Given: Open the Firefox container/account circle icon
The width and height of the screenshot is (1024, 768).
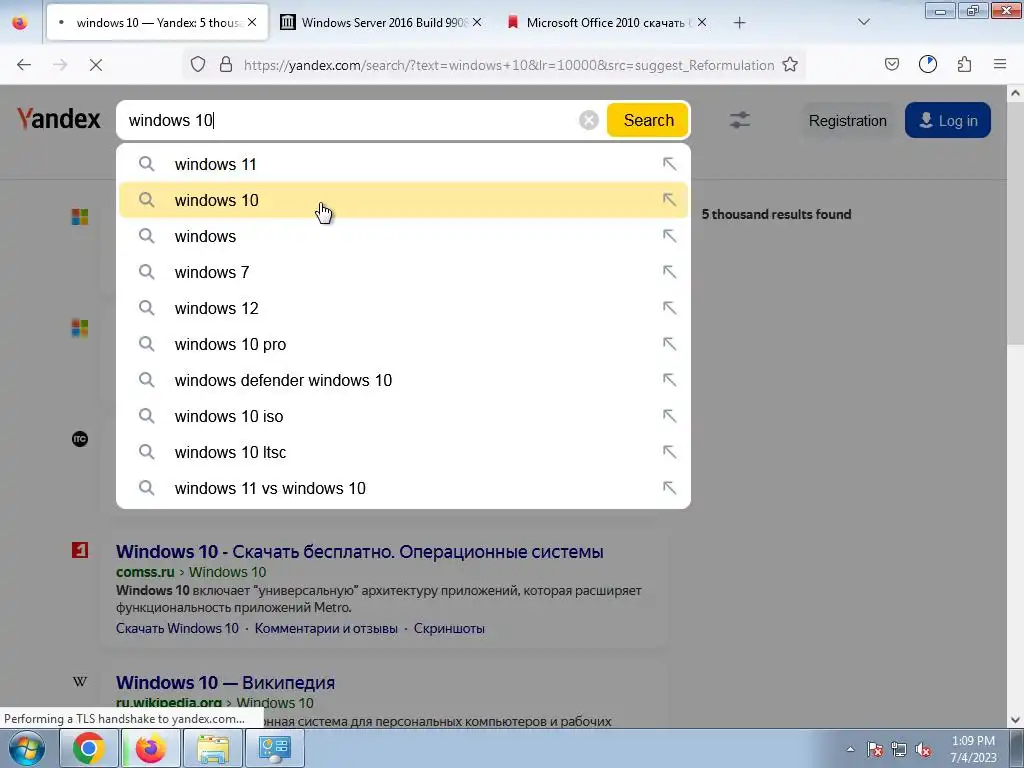Looking at the screenshot, I should click(927, 64).
